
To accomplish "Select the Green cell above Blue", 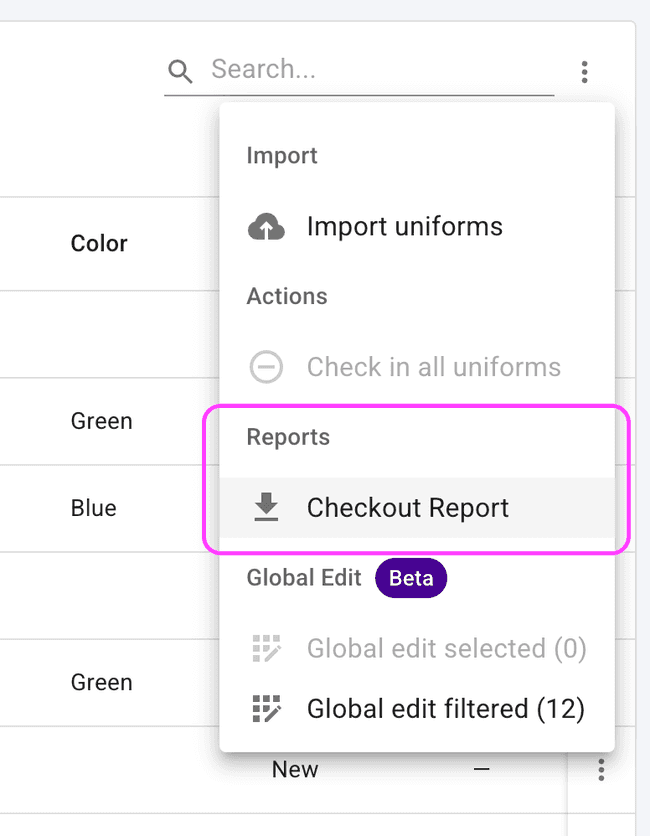I will (x=101, y=421).
